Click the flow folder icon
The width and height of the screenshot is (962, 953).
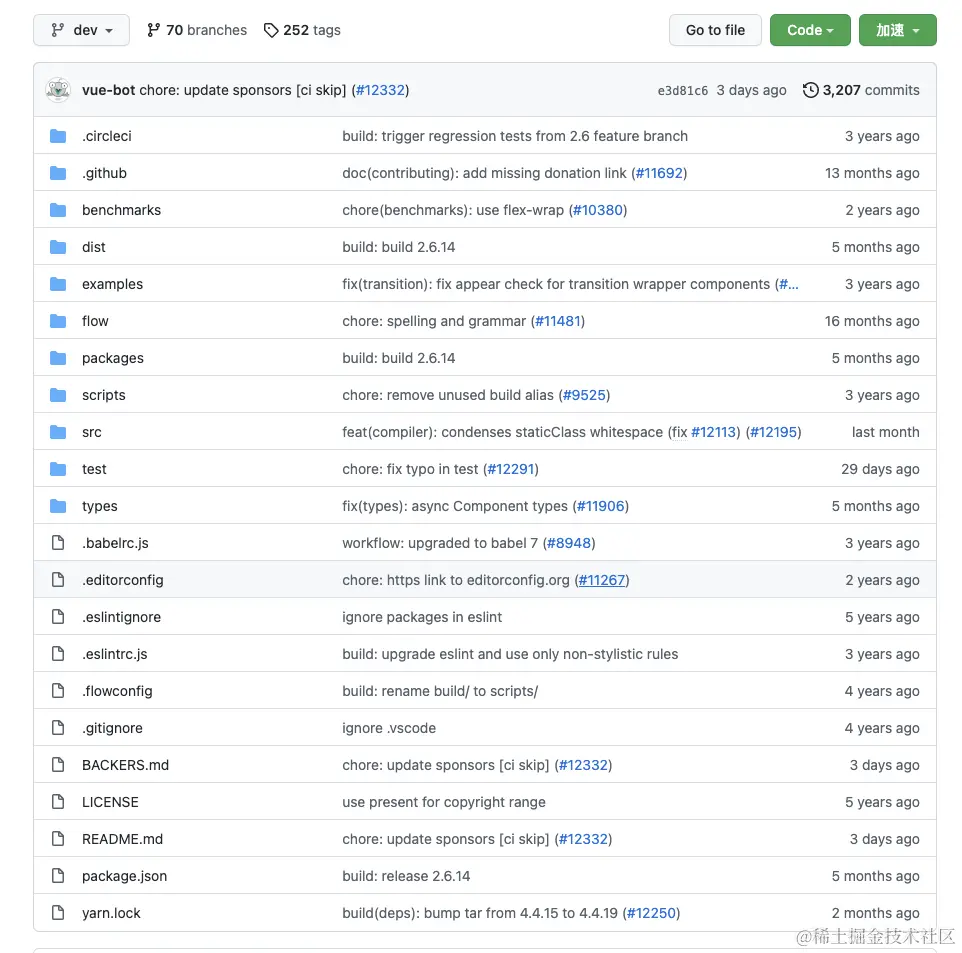click(58, 321)
